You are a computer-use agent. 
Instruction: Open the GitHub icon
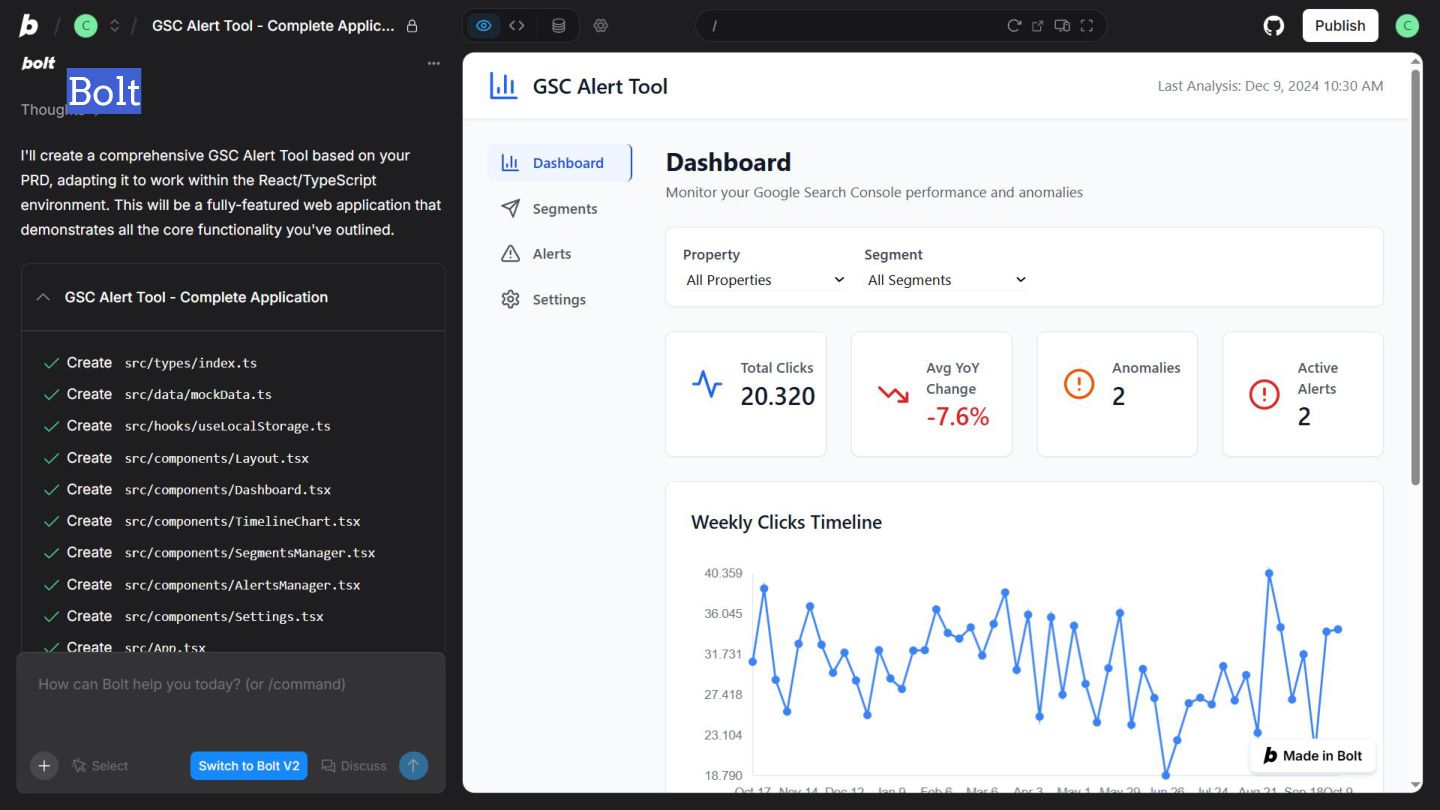(1274, 26)
